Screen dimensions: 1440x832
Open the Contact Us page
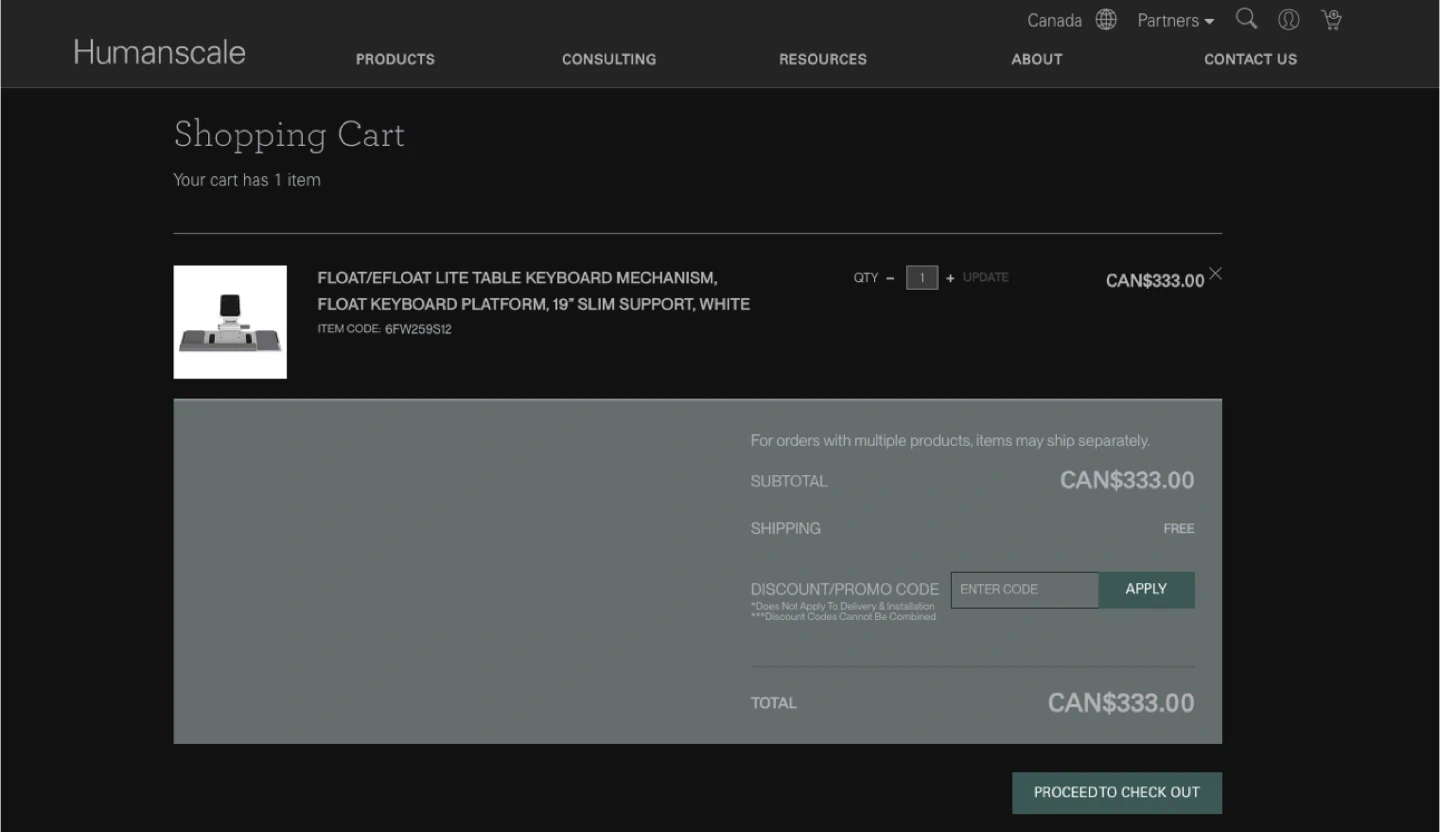coord(1250,59)
